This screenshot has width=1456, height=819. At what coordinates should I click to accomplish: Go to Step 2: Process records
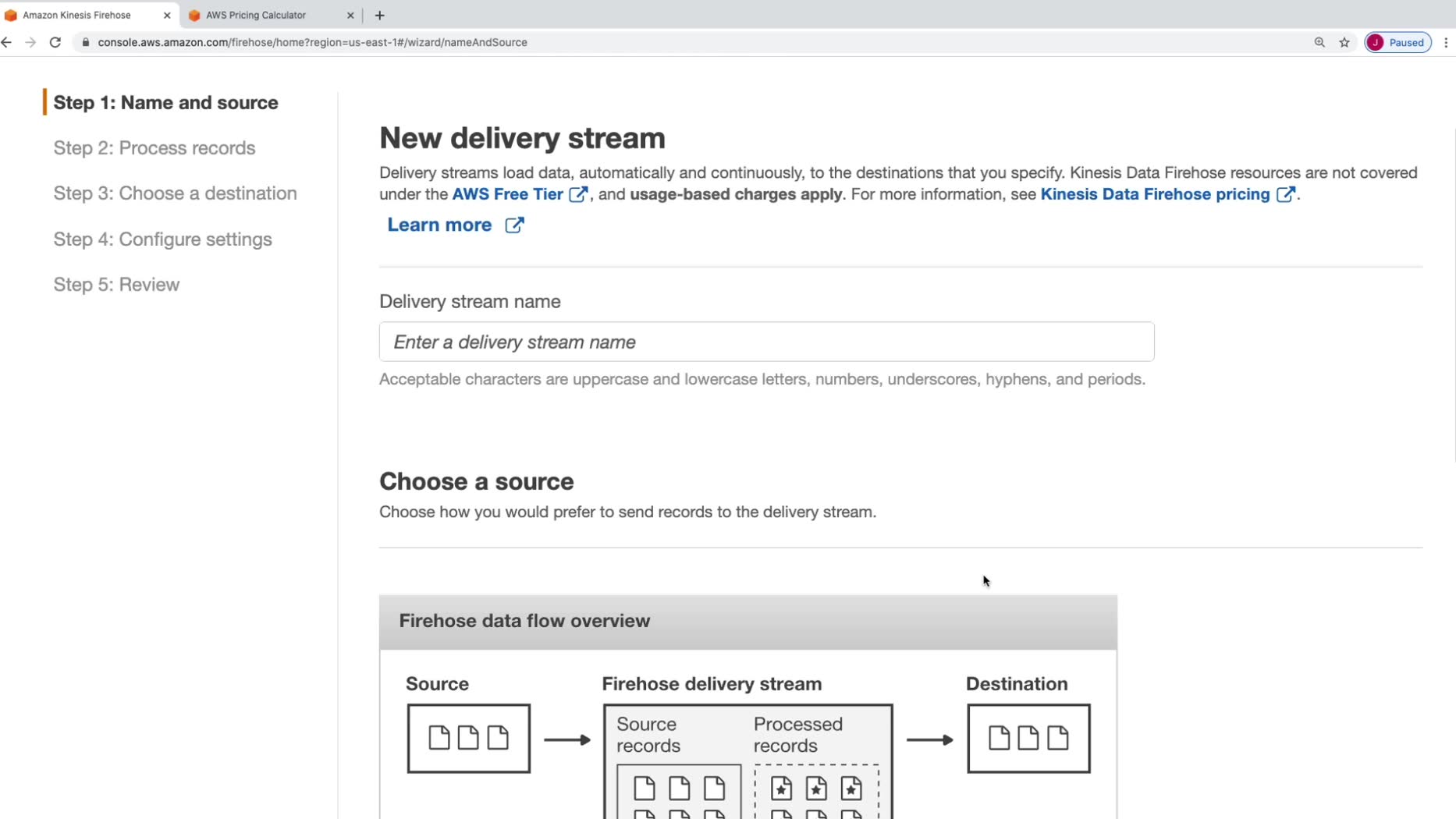pyautogui.click(x=154, y=147)
